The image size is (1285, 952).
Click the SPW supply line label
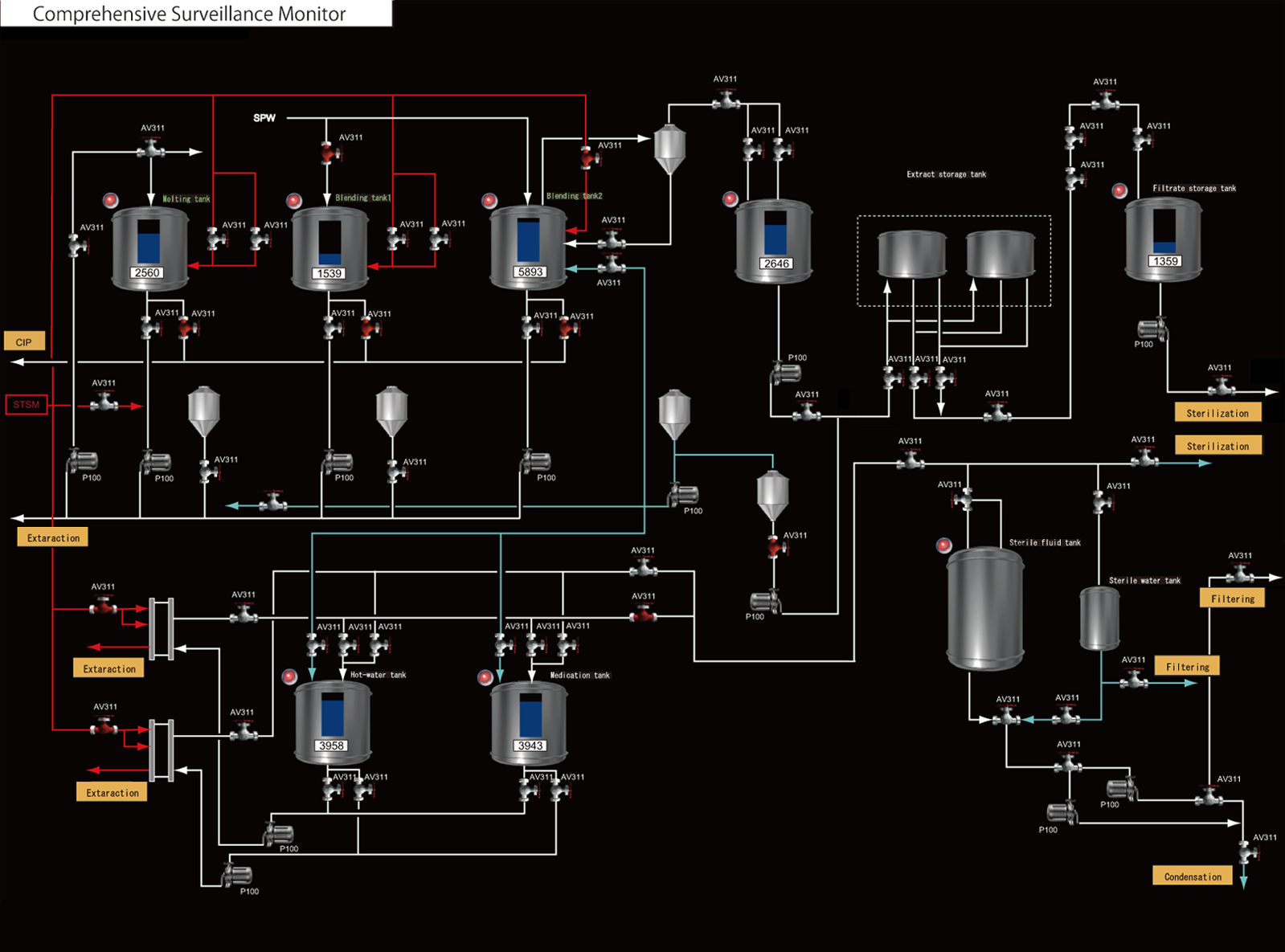click(x=264, y=118)
